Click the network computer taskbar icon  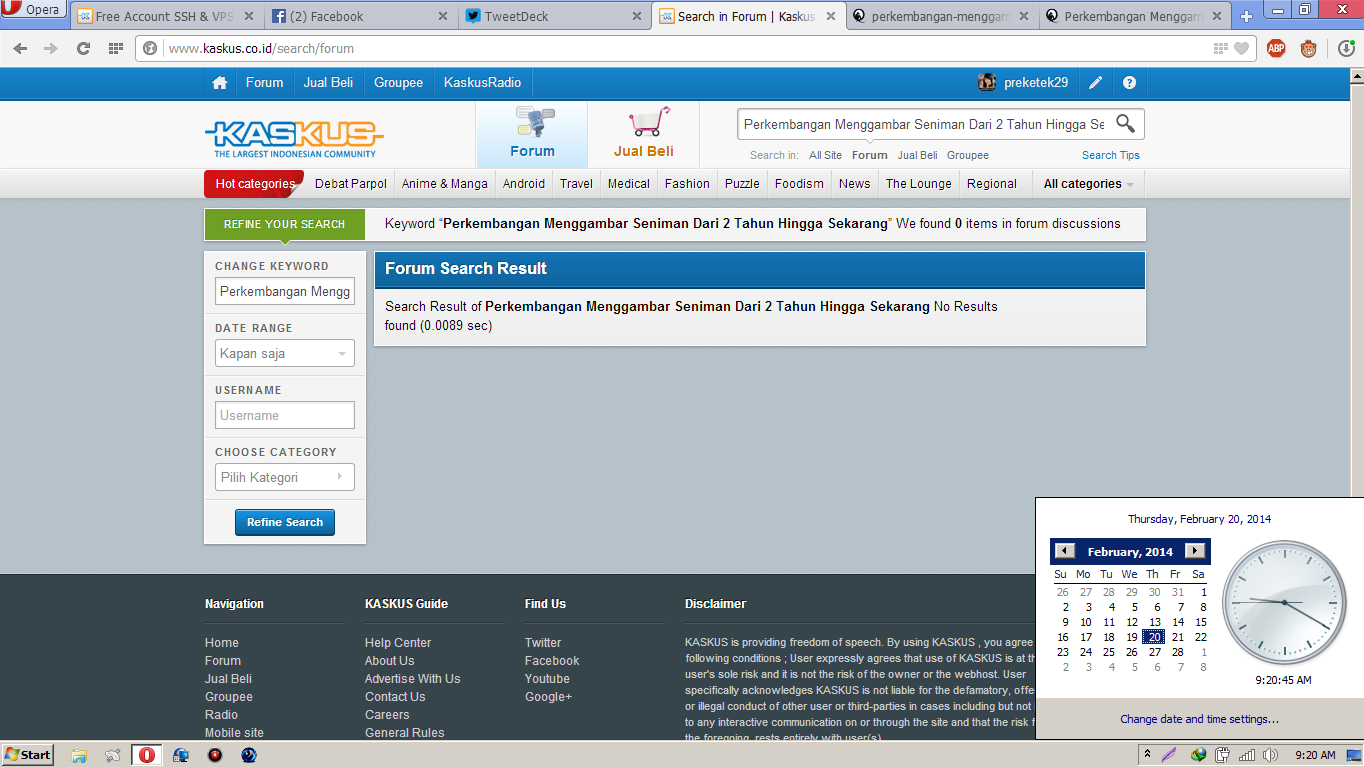coord(181,755)
